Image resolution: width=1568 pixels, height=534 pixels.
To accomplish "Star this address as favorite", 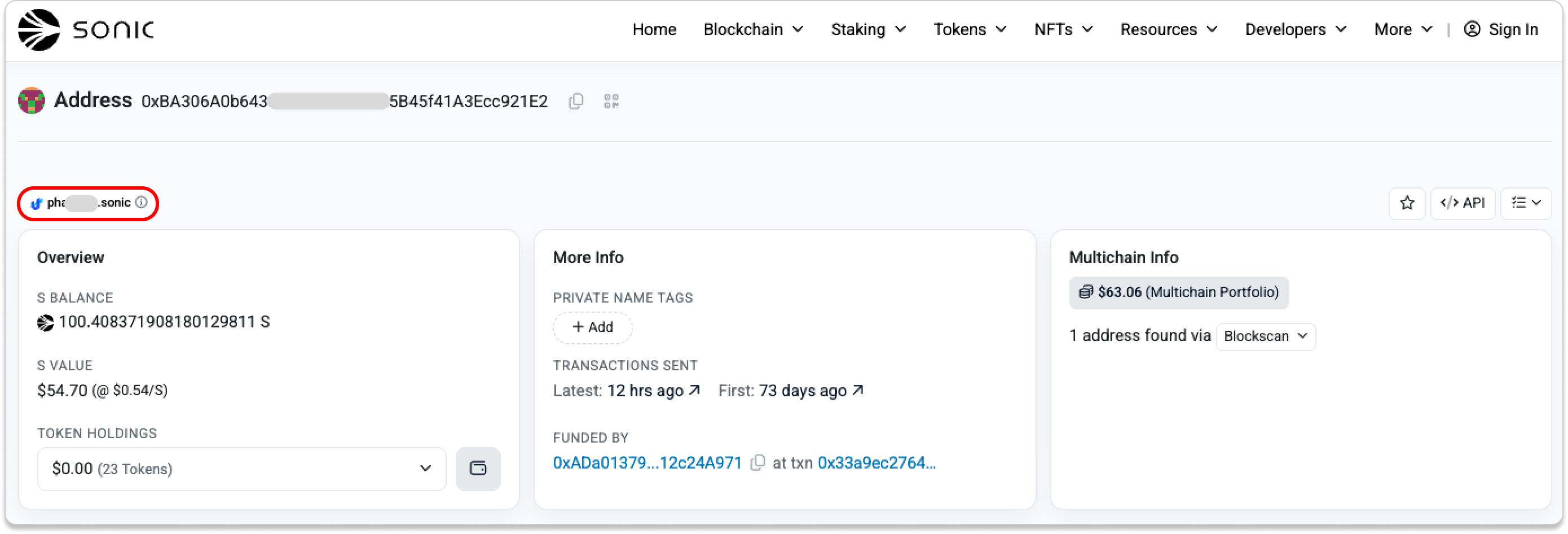I will 1407,203.
